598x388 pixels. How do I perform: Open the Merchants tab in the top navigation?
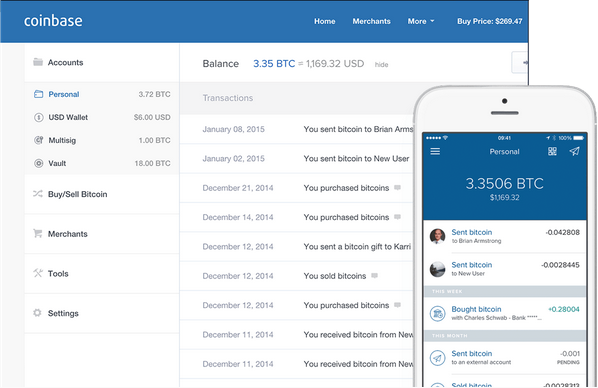[371, 21]
